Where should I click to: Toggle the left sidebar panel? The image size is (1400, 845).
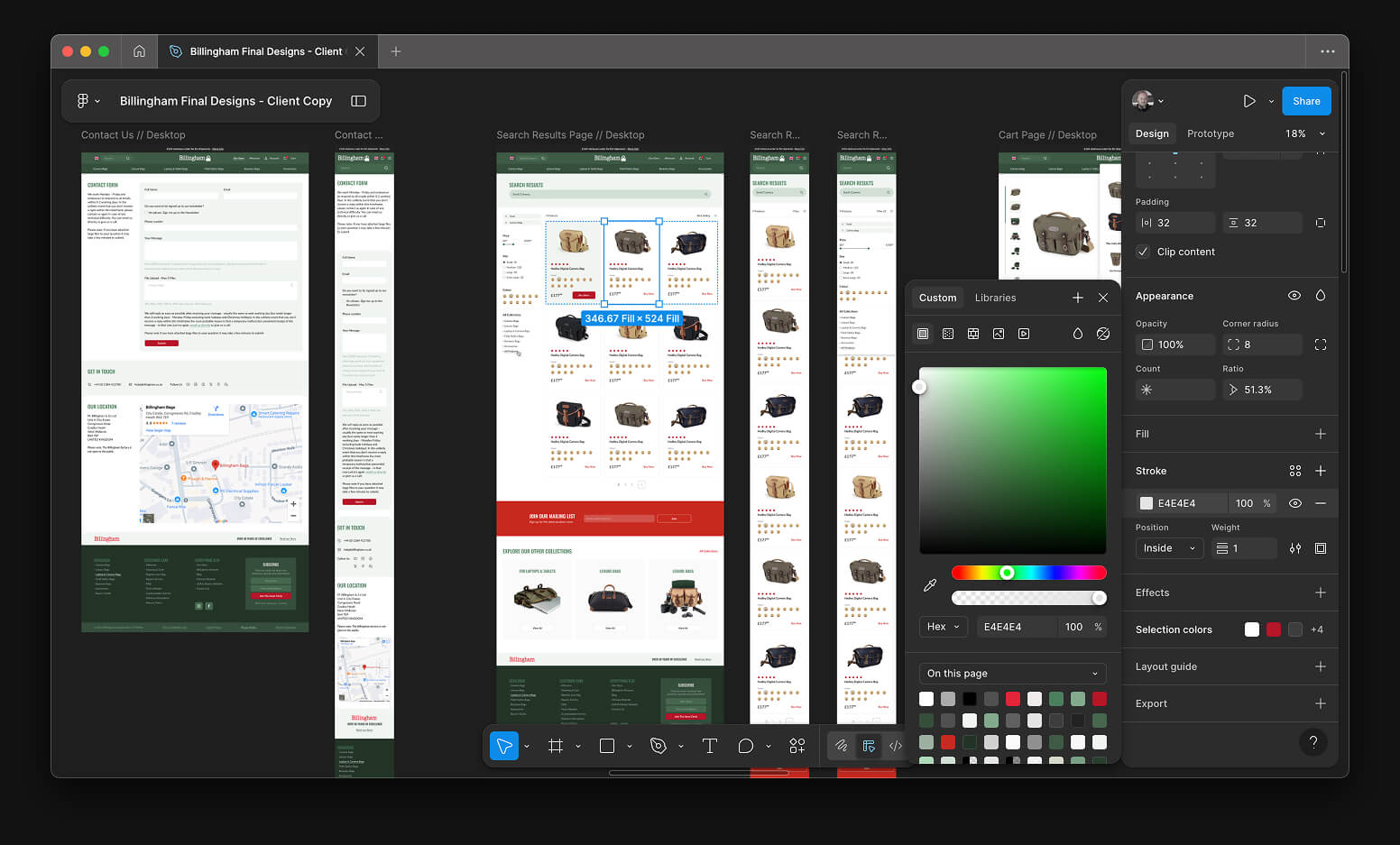point(358,101)
